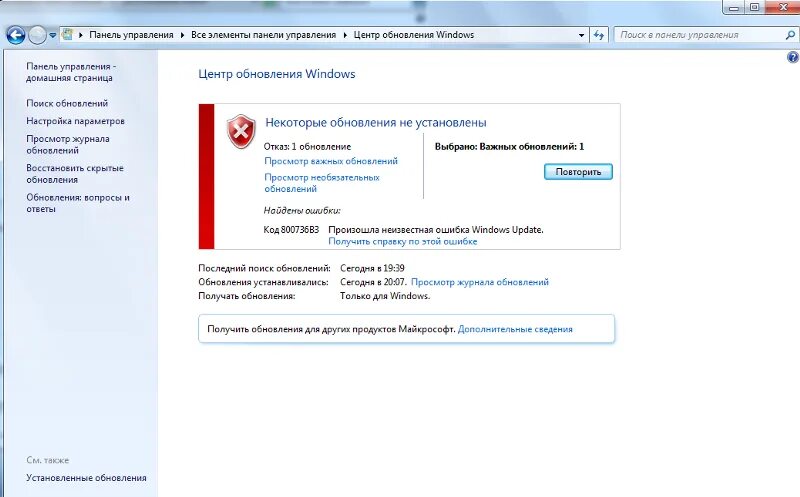The height and width of the screenshot is (497, 800).
Task: Open 'Получить справку по этой ошибке' link
Action: 403,241
